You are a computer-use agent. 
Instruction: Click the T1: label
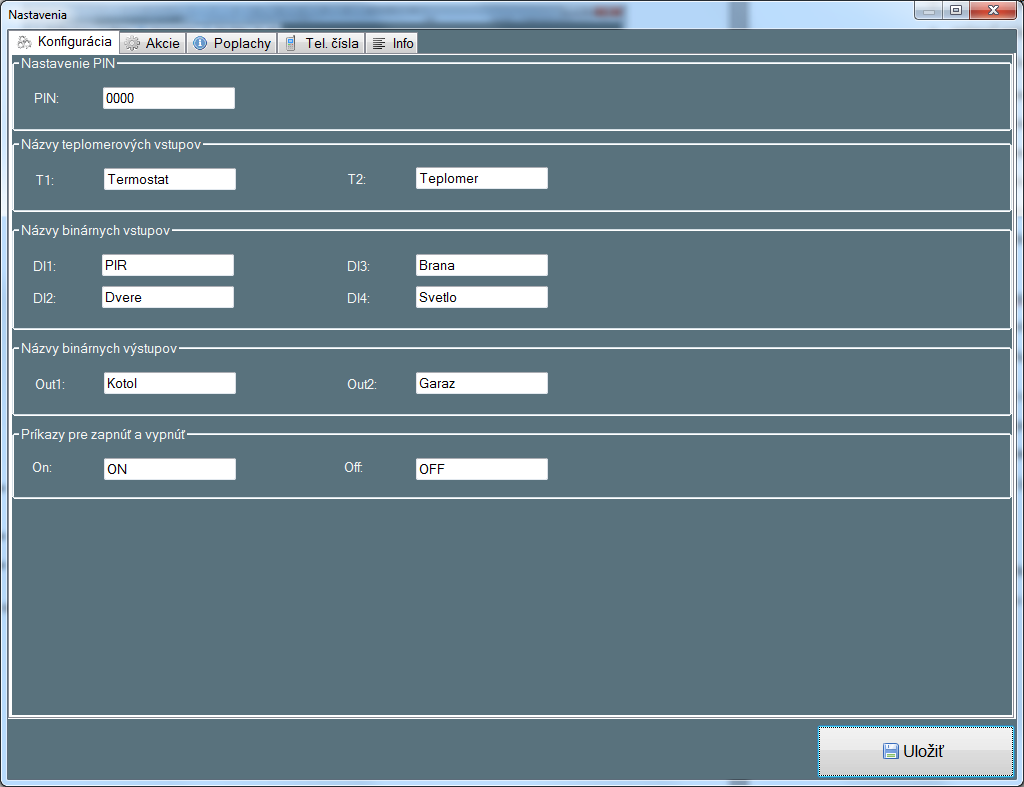[44, 180]
